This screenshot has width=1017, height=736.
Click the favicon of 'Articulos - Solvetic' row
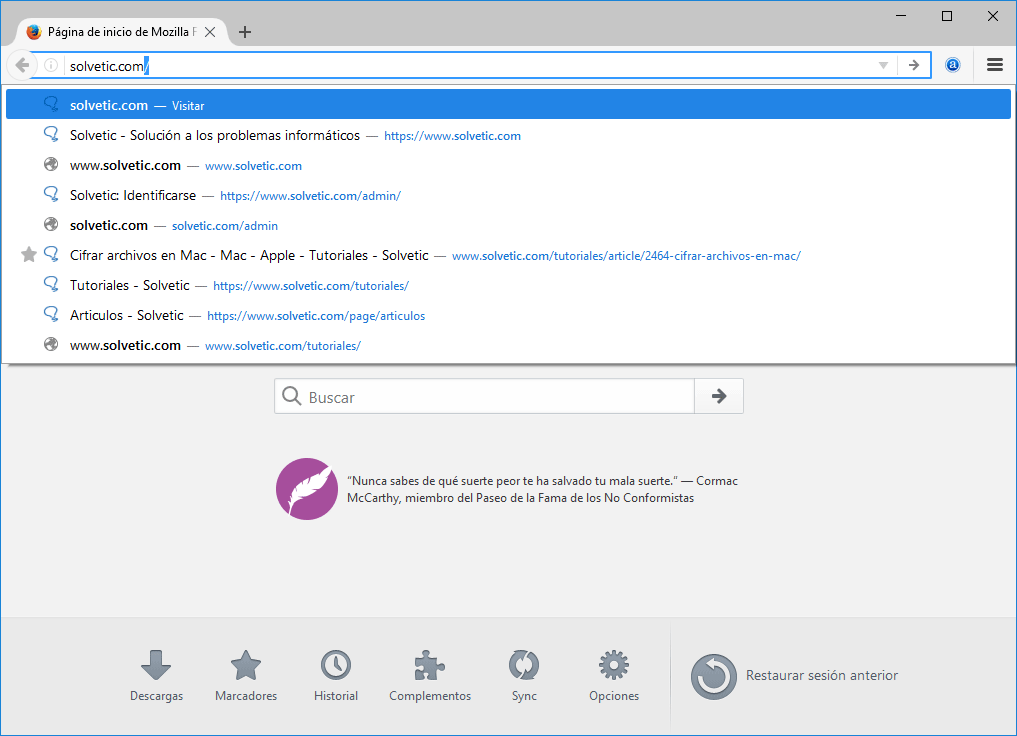coord(51,314)
